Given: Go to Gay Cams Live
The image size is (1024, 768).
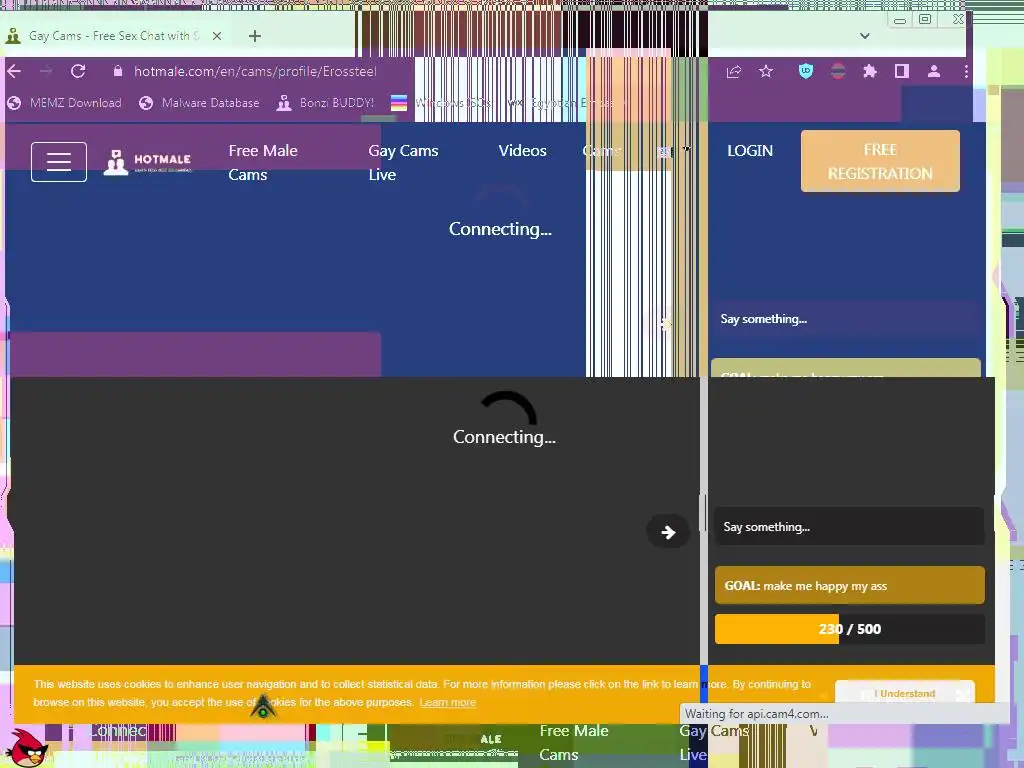Looking at the screenshot, I should pyautogui.click(x=403, y=163).
